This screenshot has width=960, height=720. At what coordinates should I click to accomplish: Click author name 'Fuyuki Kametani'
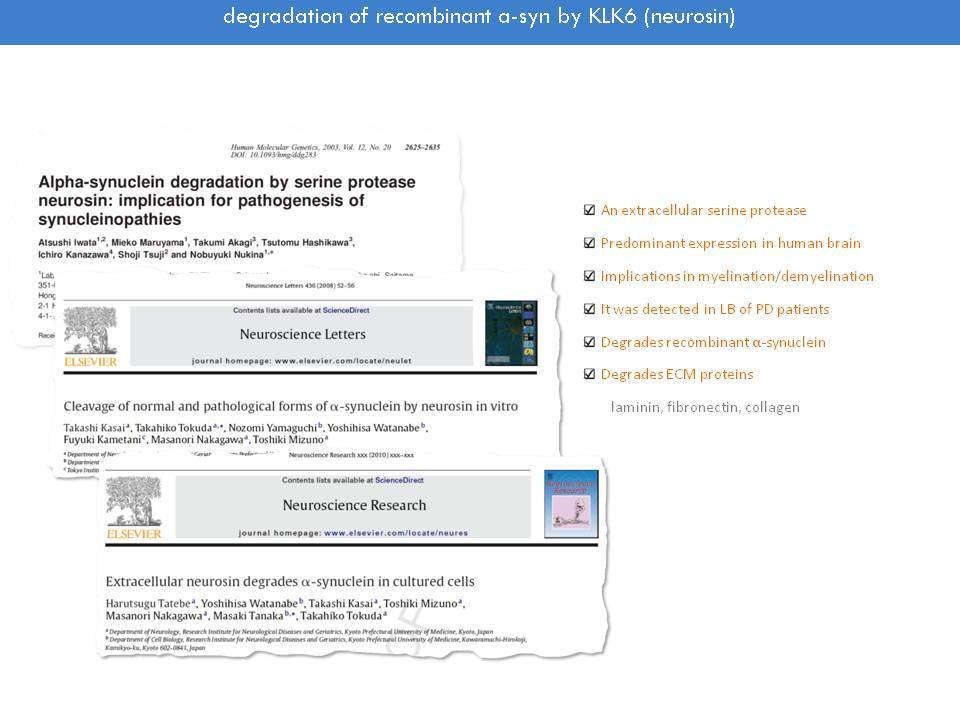pyautogui.click(x=102, y=440)
